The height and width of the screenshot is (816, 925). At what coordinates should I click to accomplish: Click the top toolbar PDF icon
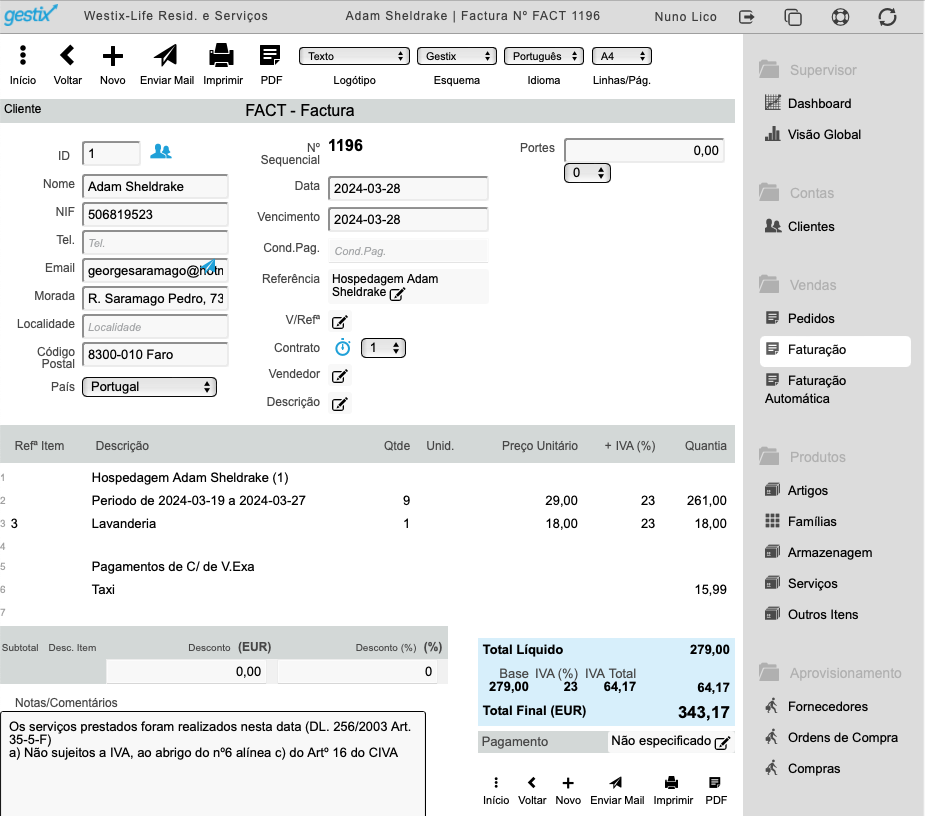pos(270,56)
